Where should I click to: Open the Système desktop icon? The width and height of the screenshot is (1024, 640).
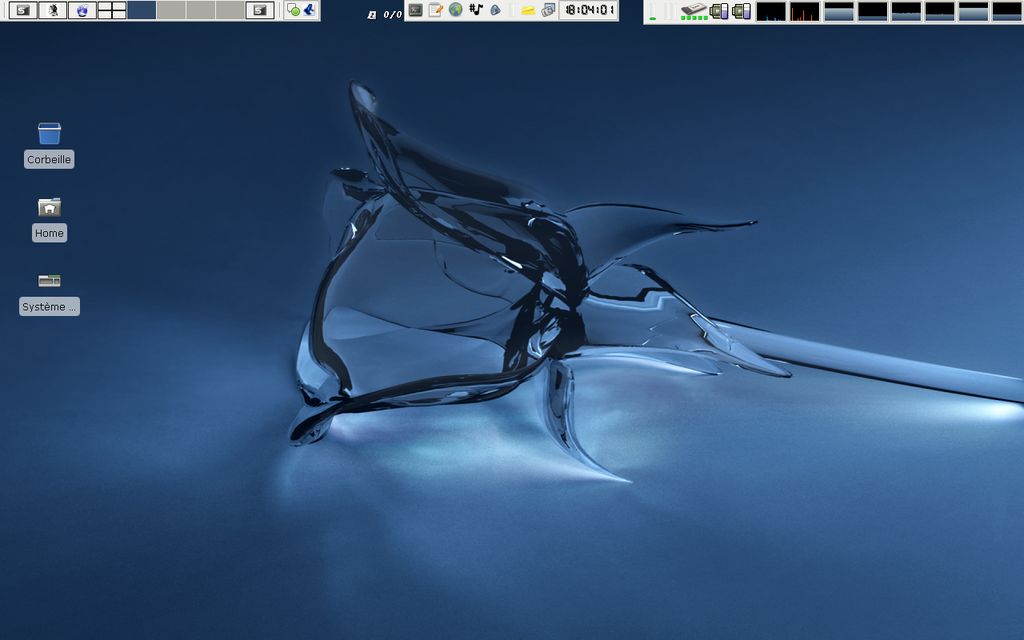49,281
